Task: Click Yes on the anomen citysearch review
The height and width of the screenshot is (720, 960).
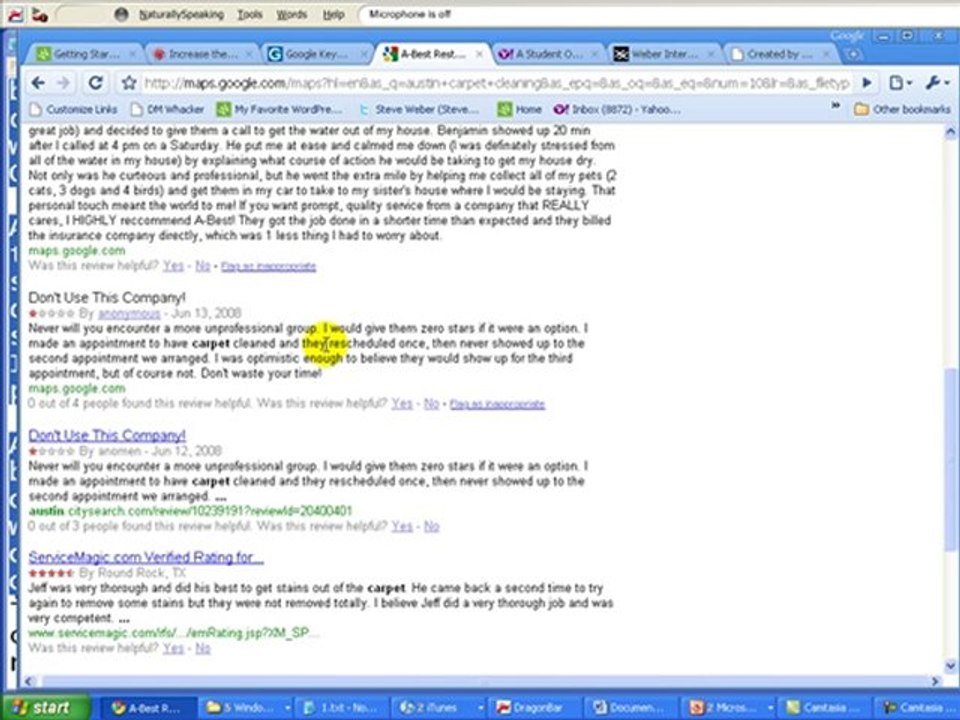Action: (402, 526)
